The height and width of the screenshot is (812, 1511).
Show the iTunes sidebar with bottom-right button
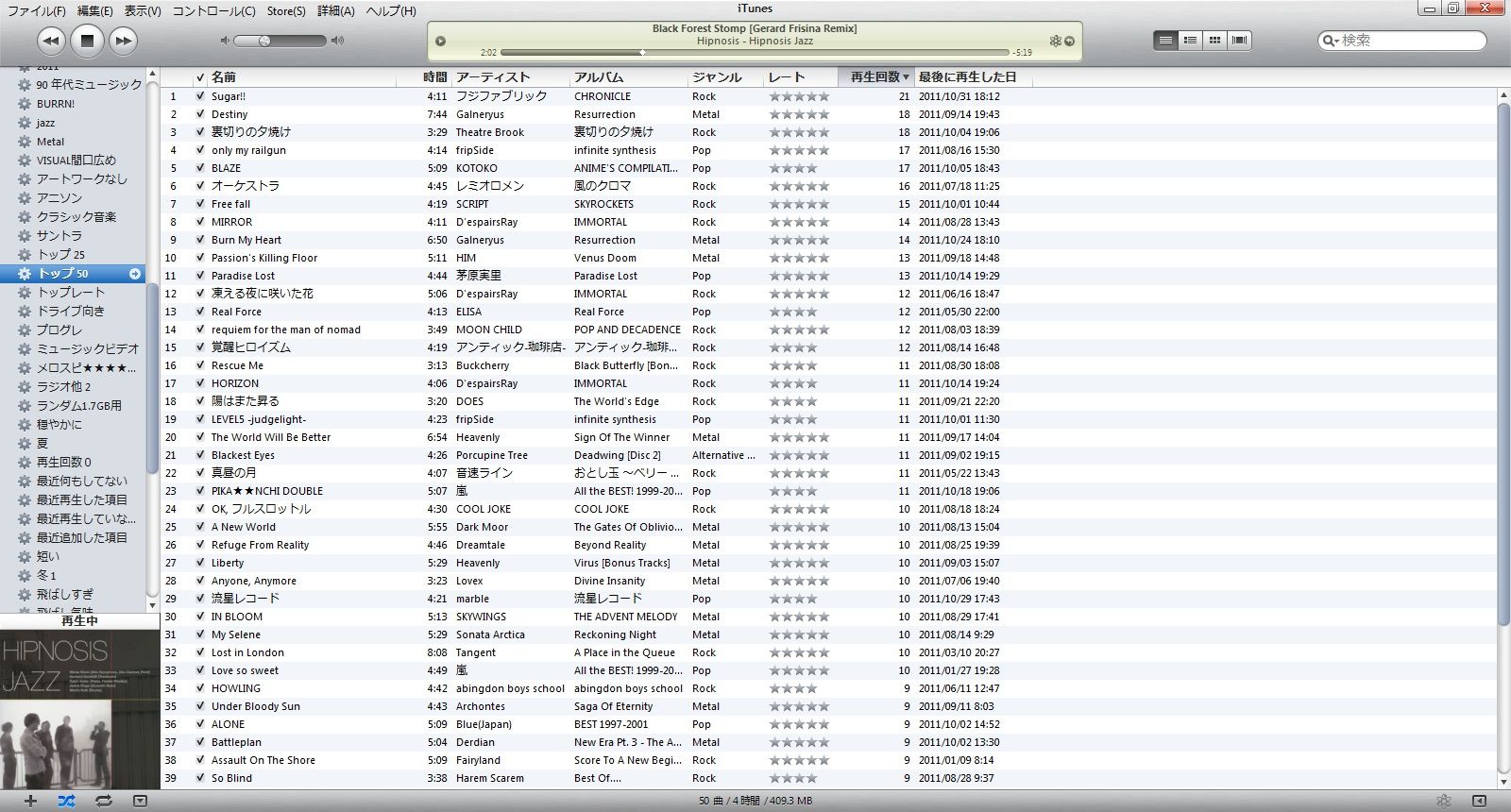[x=1480, y=801]
